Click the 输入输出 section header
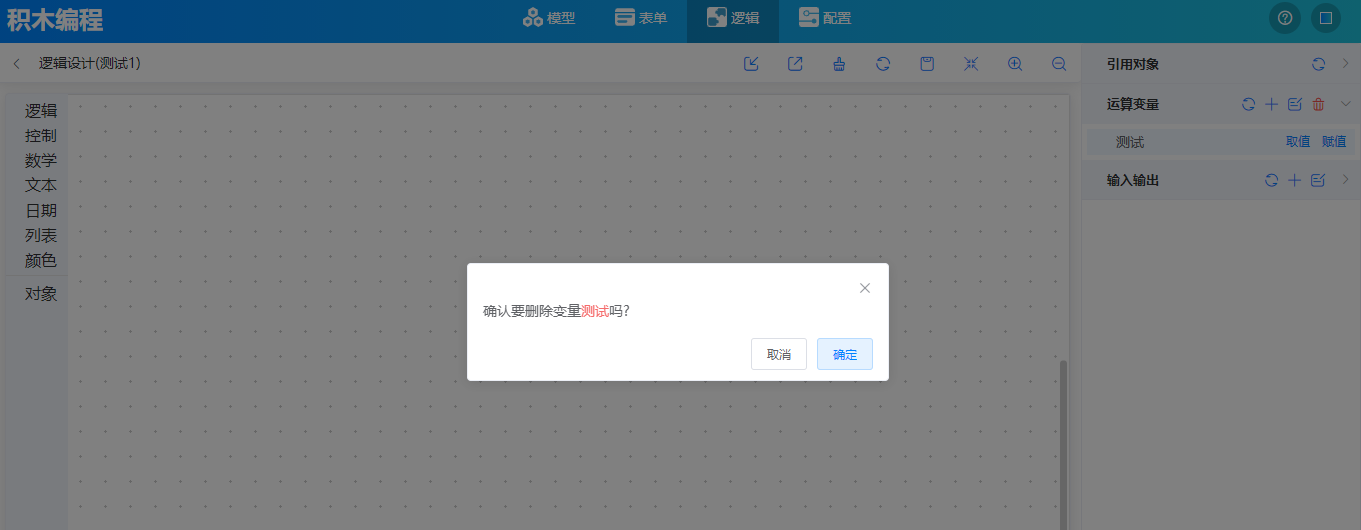Screen dimensions: 1361x530 (1133, 180)
